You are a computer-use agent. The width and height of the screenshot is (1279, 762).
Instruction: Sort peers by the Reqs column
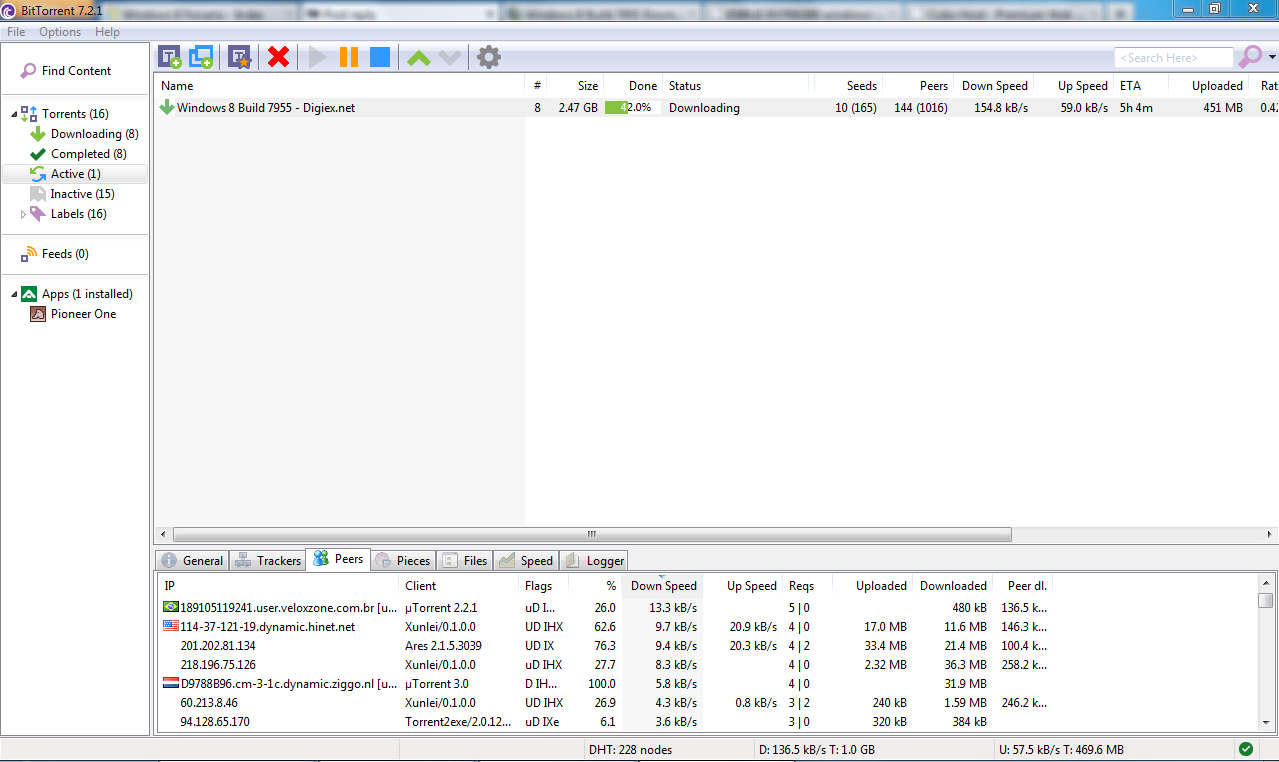tap(805, 586)
